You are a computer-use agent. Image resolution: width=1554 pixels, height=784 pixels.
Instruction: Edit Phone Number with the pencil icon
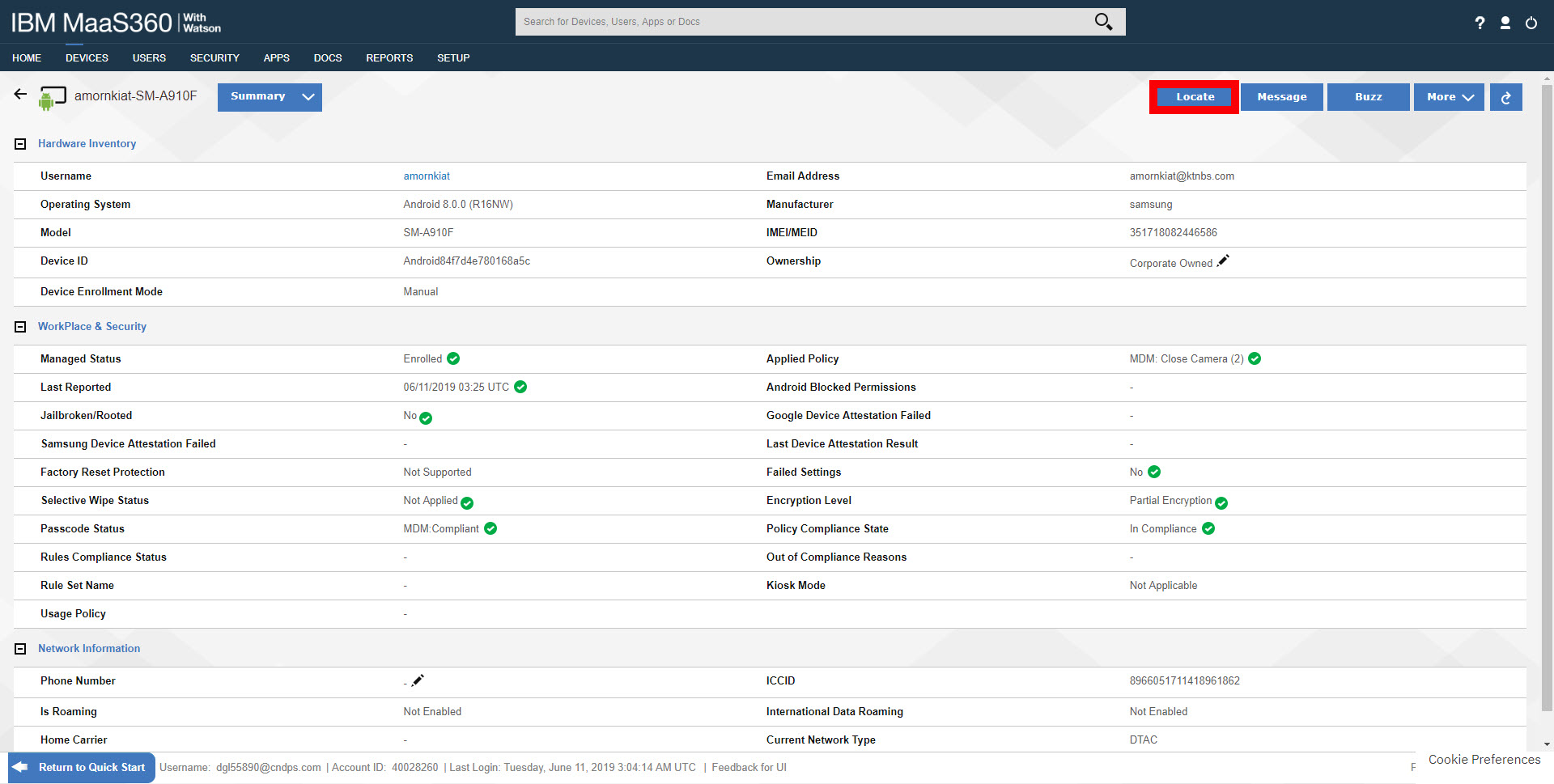(x=418, y=680)
